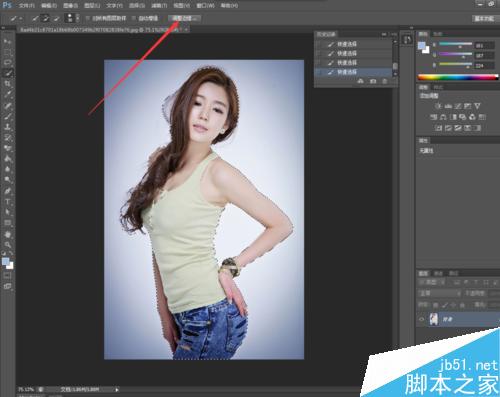Add a Hue/Saturation adjustment
Image resolution: width=500 pixels, height=397 pixels.
(x=434, y=117)
